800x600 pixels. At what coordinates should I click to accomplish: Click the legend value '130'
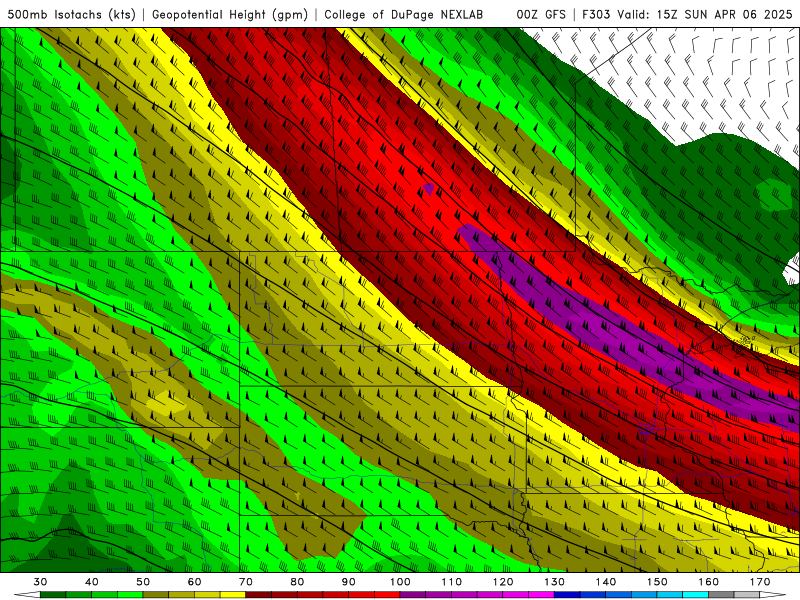point(555,582)
